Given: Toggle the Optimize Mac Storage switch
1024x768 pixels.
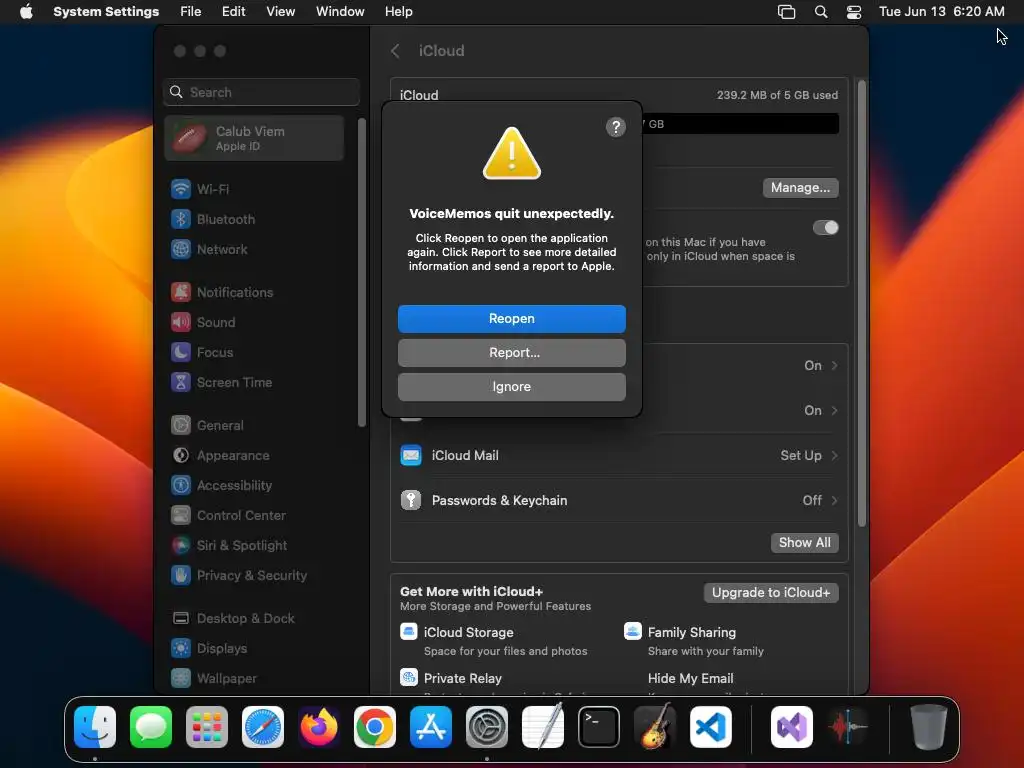Looking at the screenshot, I should (825, 227).
